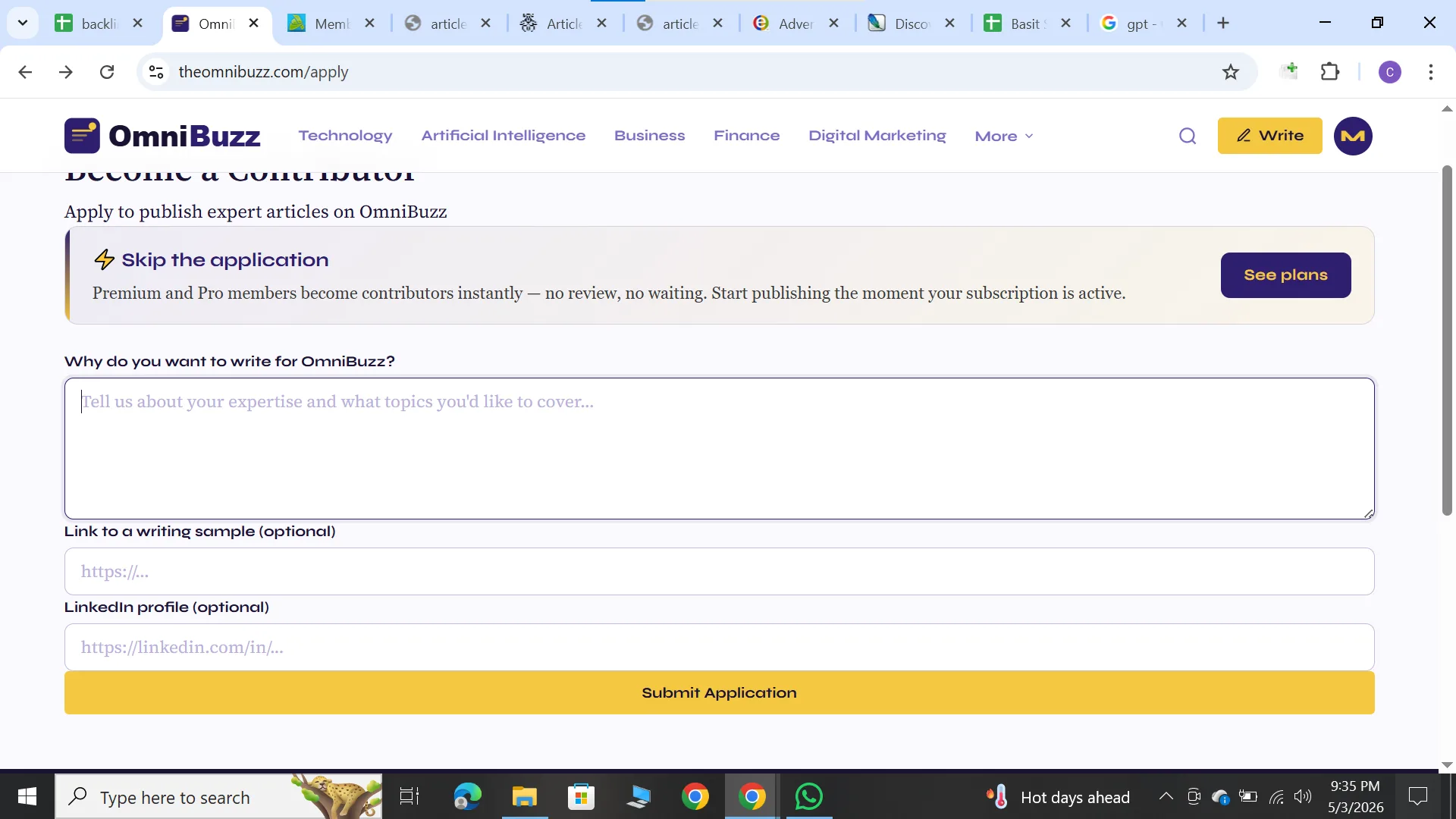Click the extension icon left of the puzzle icon
The height and width of the screenshot is (819, 1456).
[x=1289, y=72]
